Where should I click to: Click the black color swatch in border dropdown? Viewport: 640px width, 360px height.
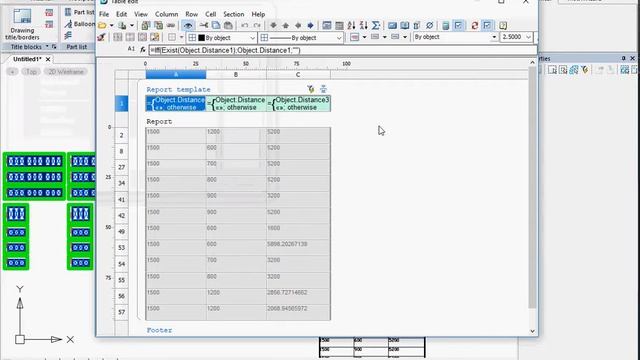point(201,38)
